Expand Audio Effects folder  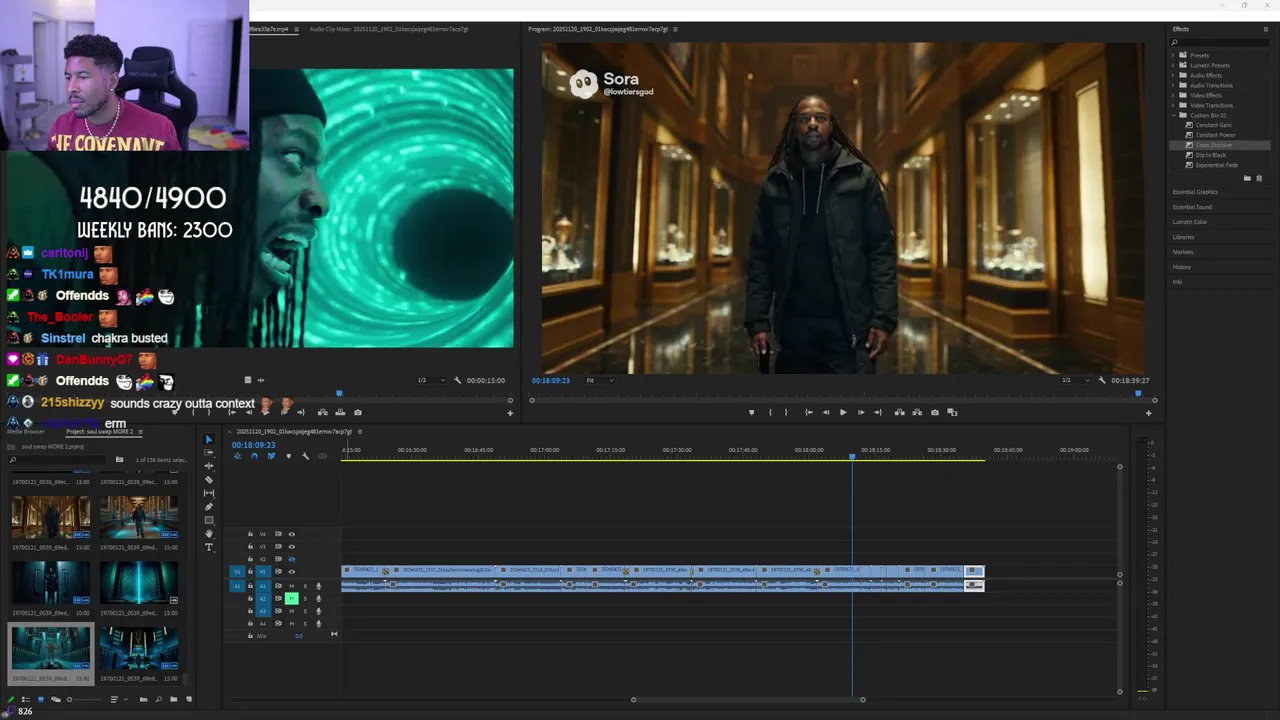tap(1175, 75)
